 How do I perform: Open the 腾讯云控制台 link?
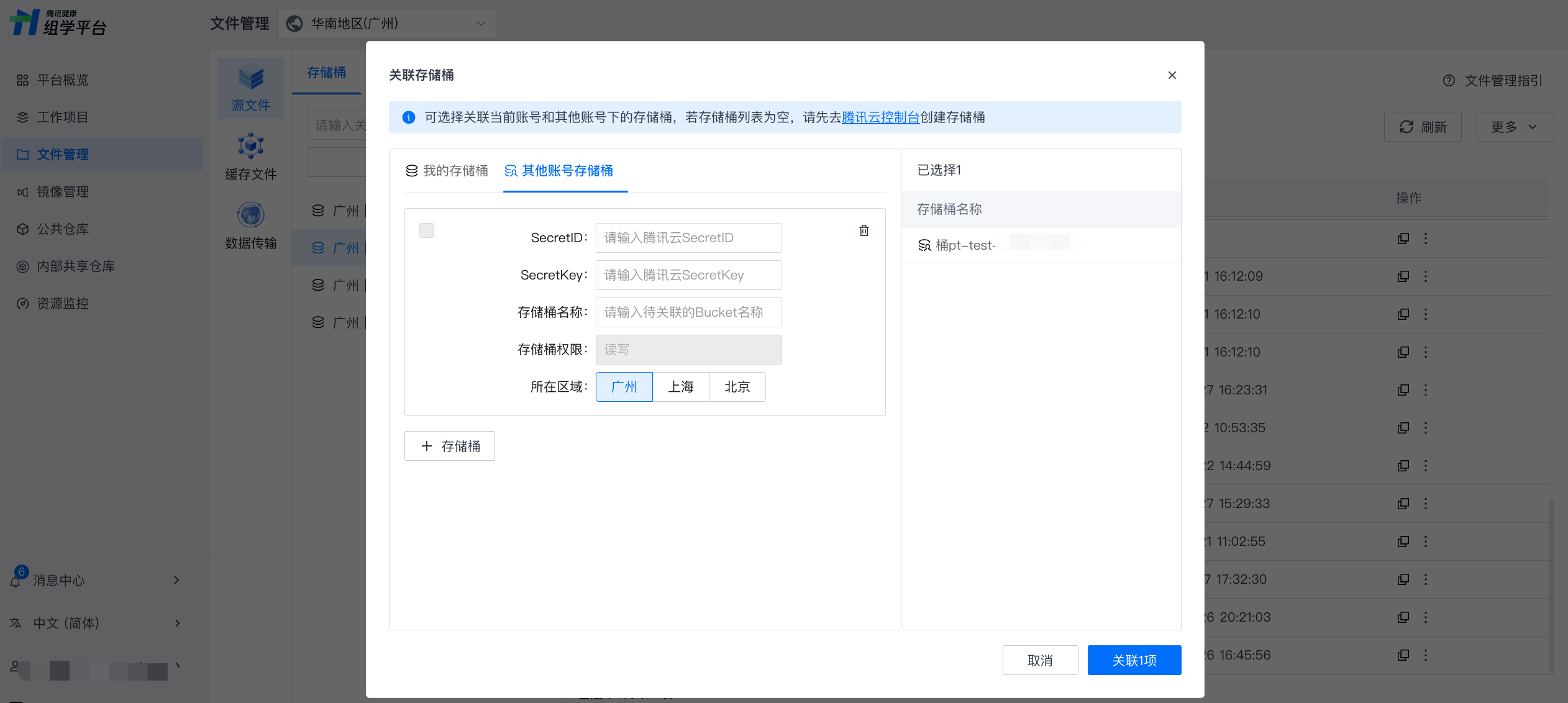pos(880,117)
